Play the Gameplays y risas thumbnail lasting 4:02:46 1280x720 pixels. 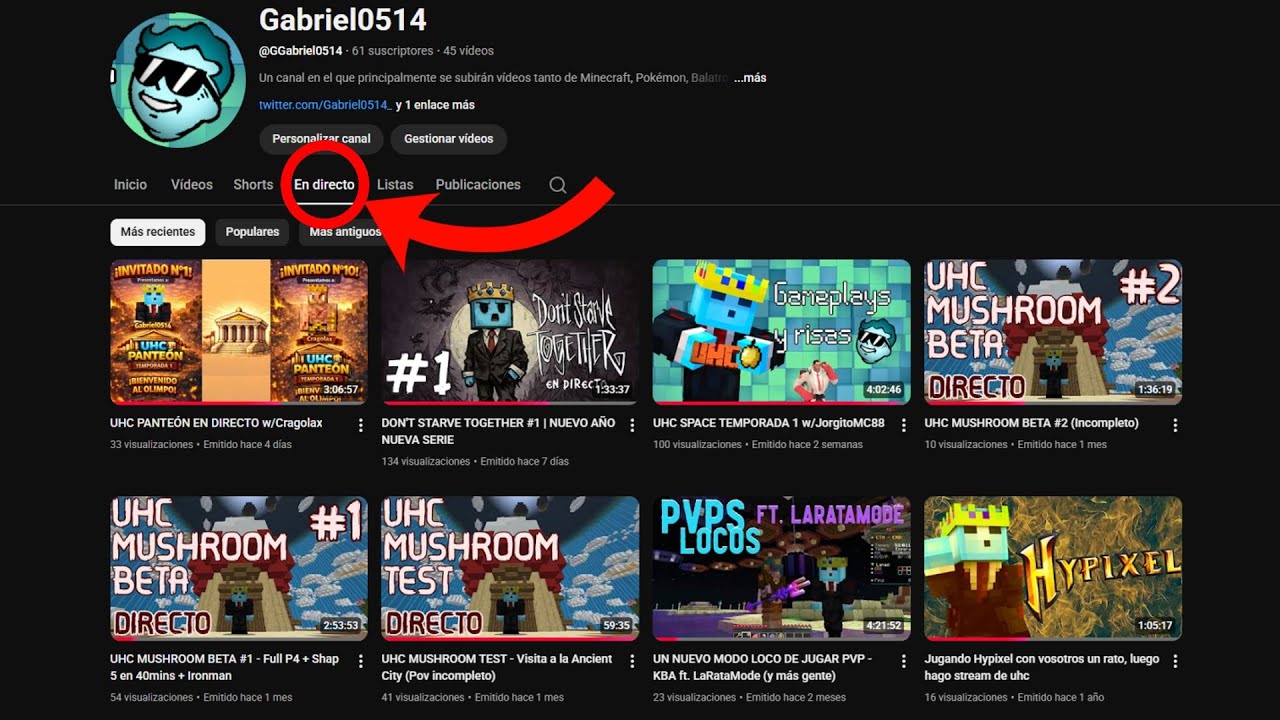pyautogui.click(x=782, y=332)
